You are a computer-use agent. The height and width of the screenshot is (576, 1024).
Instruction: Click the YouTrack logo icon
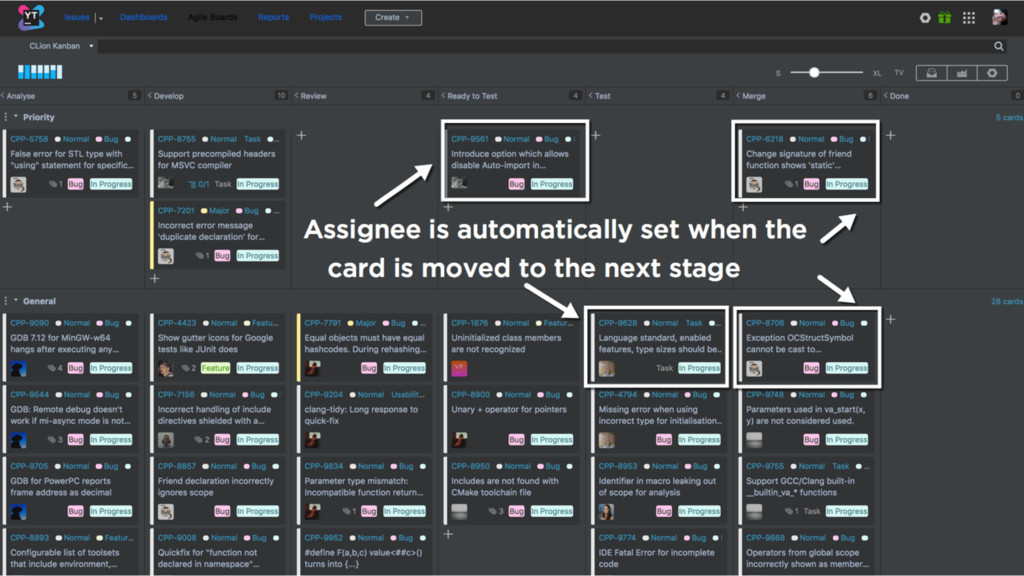tap(31, 17)
